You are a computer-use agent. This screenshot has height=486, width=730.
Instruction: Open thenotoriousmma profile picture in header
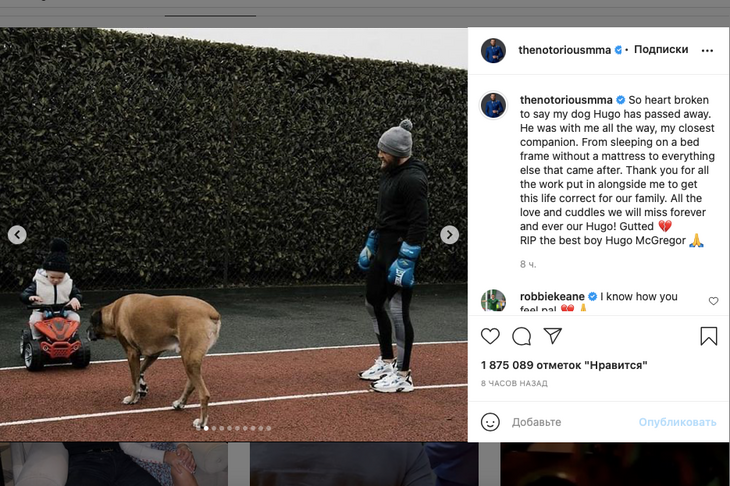pyautogui.click(x=493, y=50)
